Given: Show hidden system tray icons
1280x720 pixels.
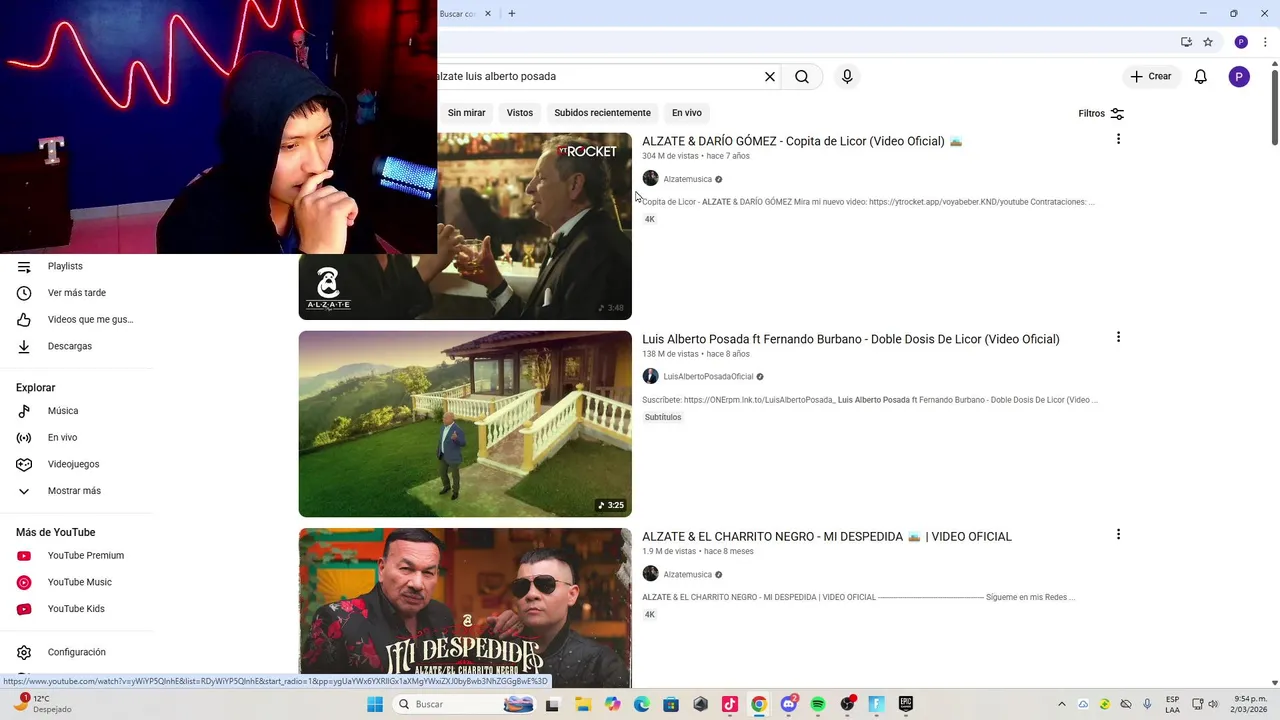Looking at the screenshot, I should 1062,704.
